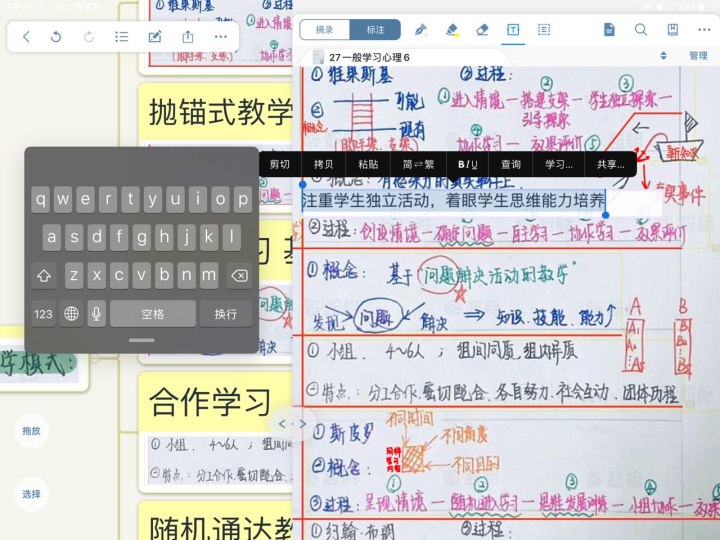Image resolution: width=720 pixels, height=540 pixels.
Task: Switch keyboard language with globe key
Action: click(x=71, y=314)
